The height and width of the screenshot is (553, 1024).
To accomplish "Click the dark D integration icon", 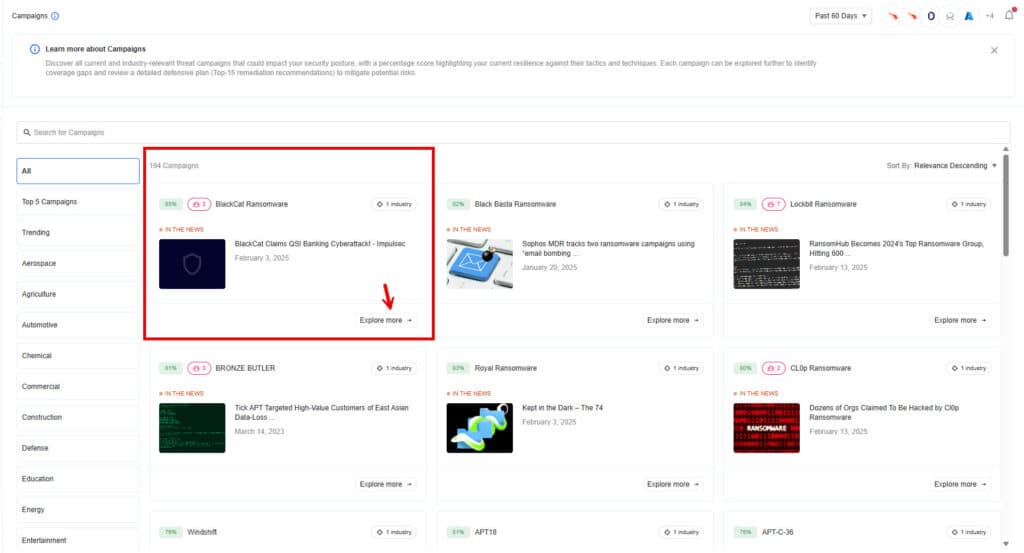I will point(931,16).
